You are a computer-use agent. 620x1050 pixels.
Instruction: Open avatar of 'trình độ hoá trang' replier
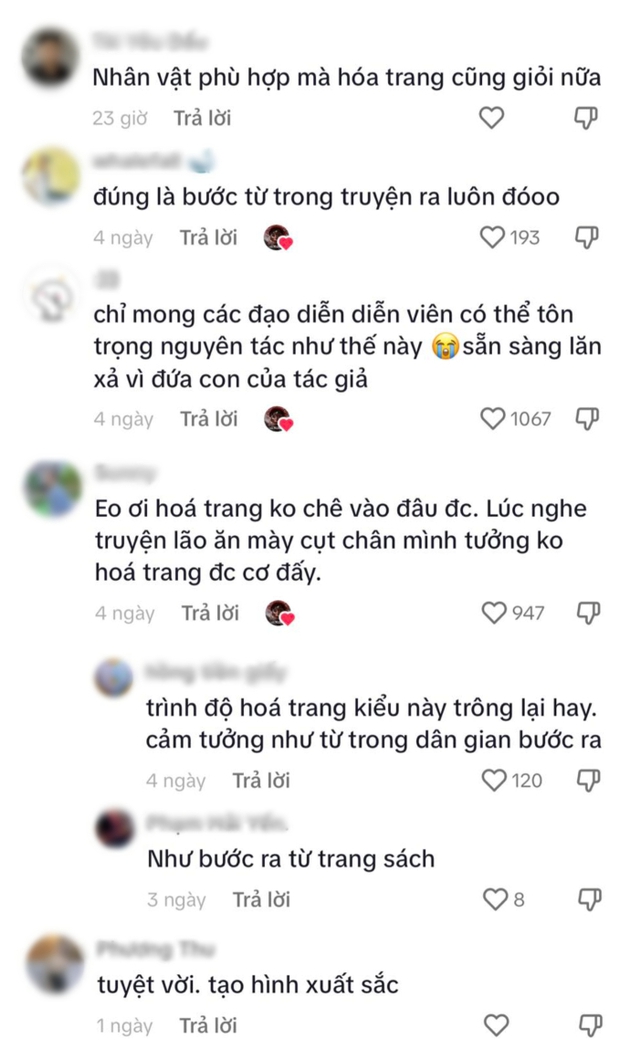(114, 677)
